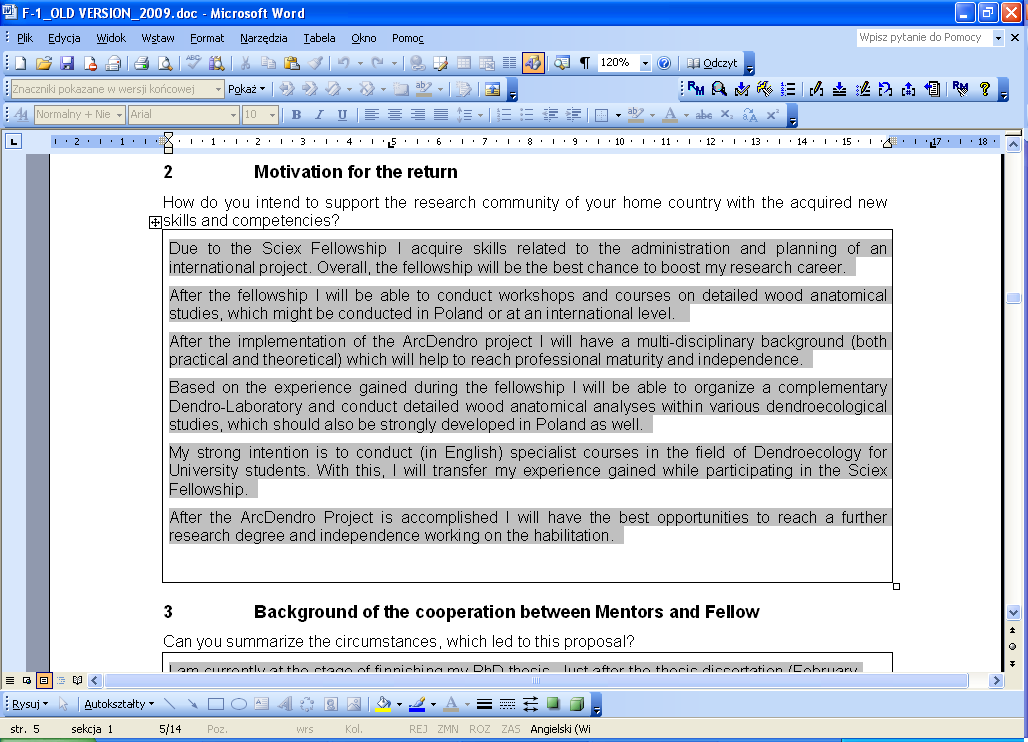Open the Plik menu

(x=25, y=38)
